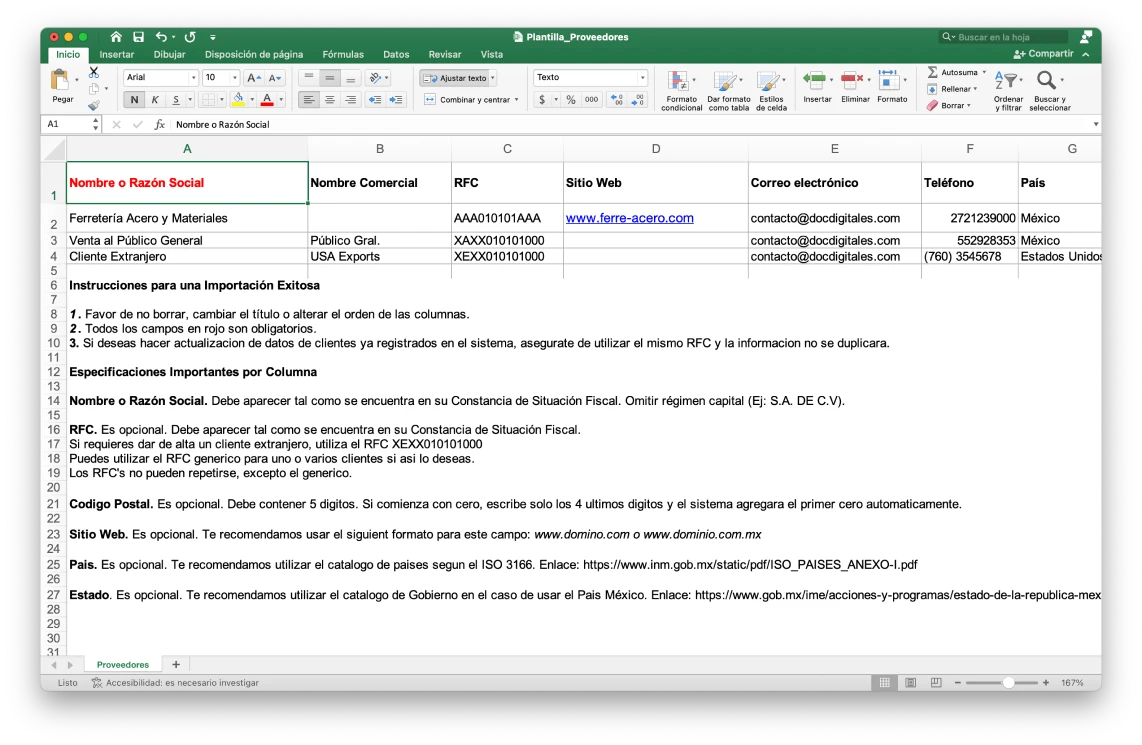Click the Eliminar cells icon
The image size is (1142, 745).
tap(853, 79)
